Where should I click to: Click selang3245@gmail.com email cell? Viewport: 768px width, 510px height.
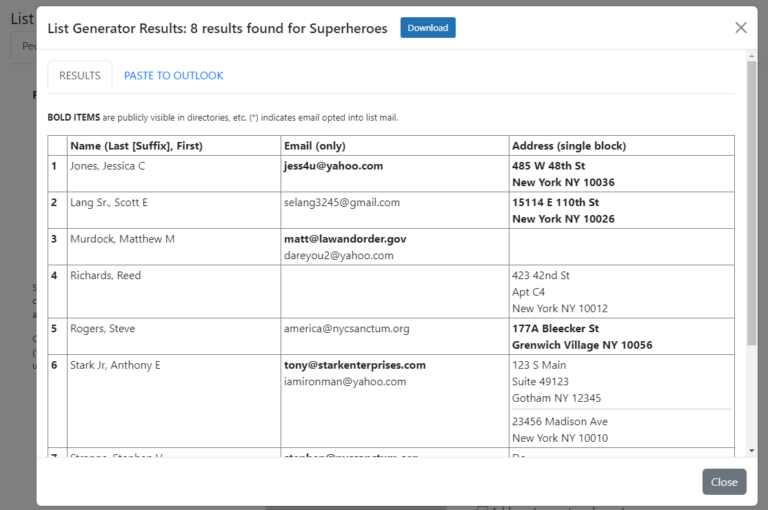342,202
